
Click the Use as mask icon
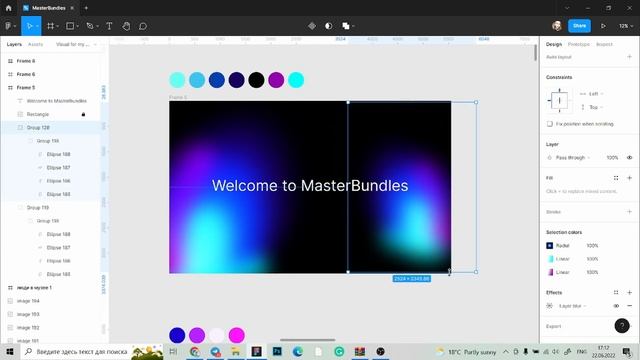pos(329,26)
